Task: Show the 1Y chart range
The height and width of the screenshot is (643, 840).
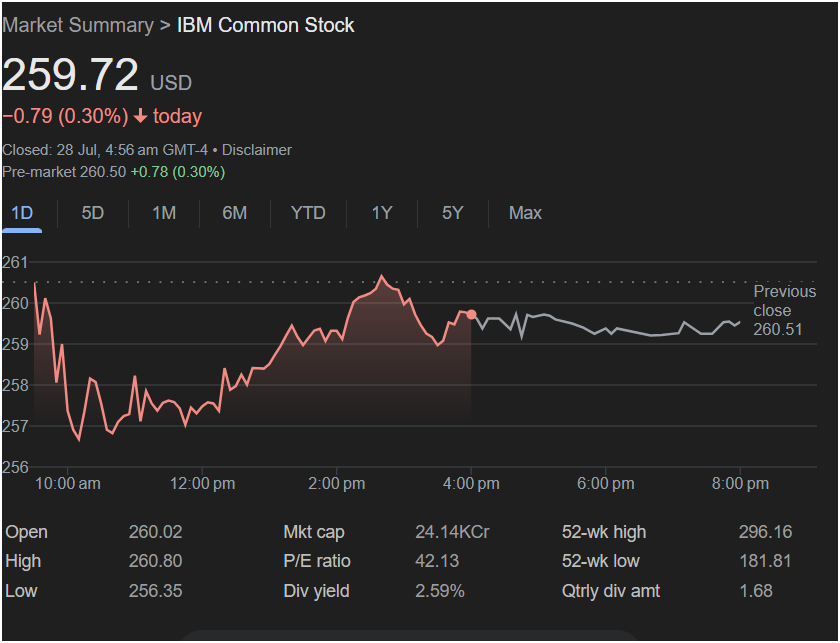Action: 382,213
